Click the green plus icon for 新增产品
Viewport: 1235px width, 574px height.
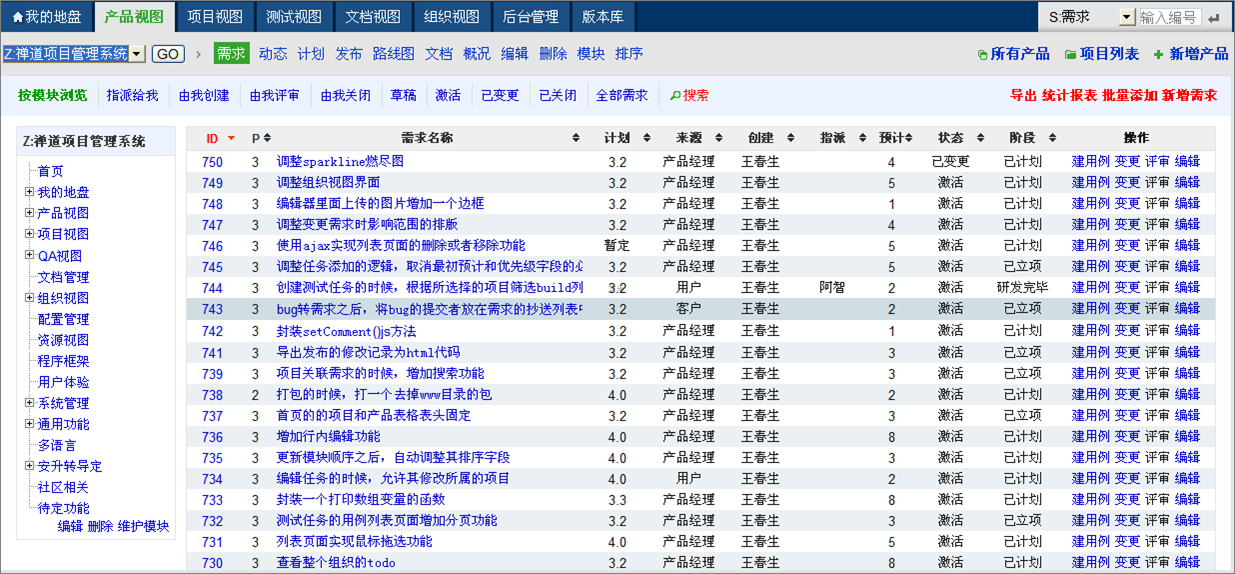[1158, 55]
